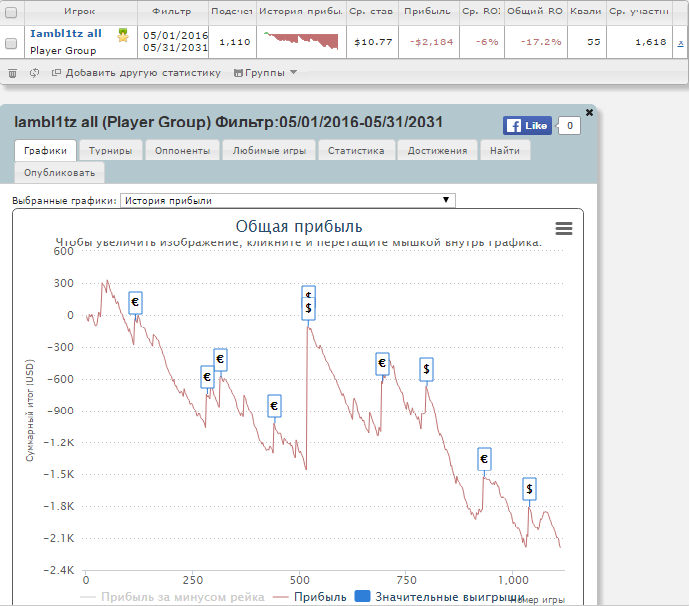The width and height of the screenshot is (690, 606).
Task: Toggle Прибыль за минусом рейка legend
Action: click(x=172, y=597)
